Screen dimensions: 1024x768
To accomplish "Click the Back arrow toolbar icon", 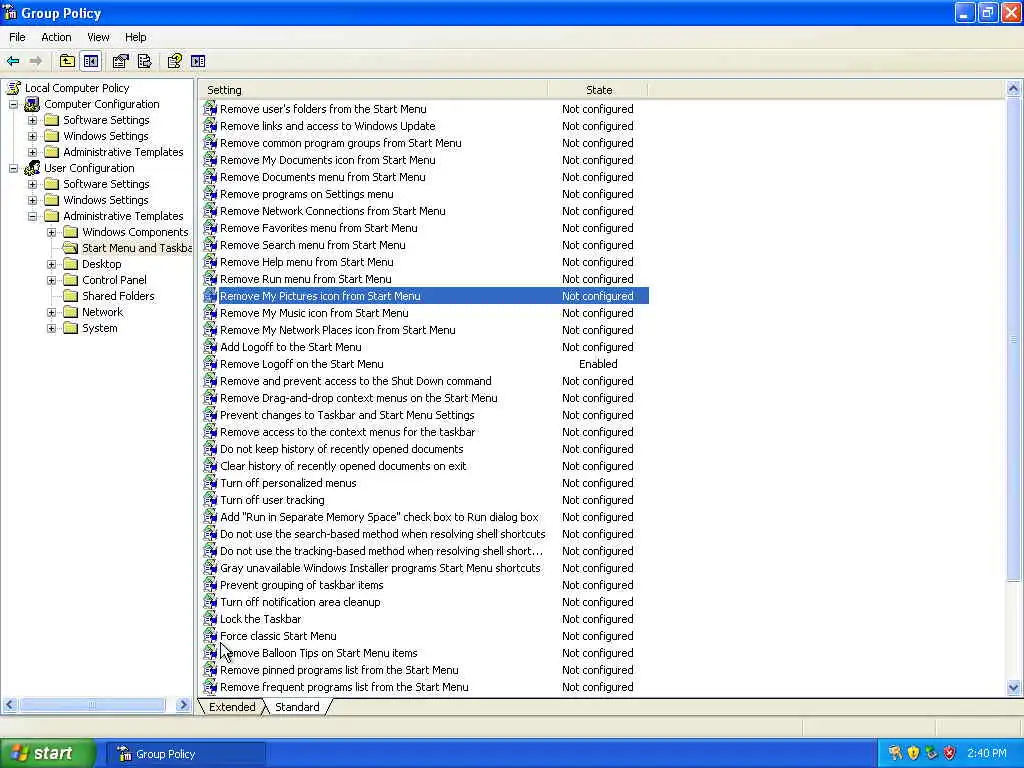I will (13, 61).
